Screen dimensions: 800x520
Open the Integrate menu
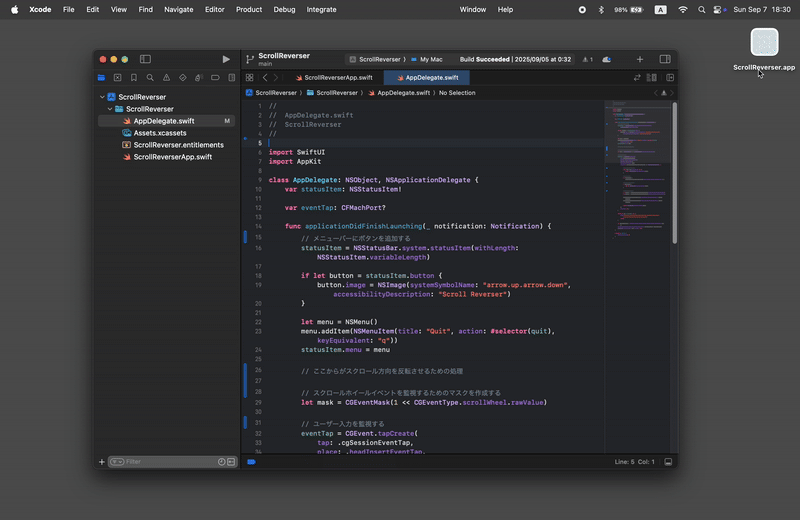pyautogui.click(x=321, y=10)
